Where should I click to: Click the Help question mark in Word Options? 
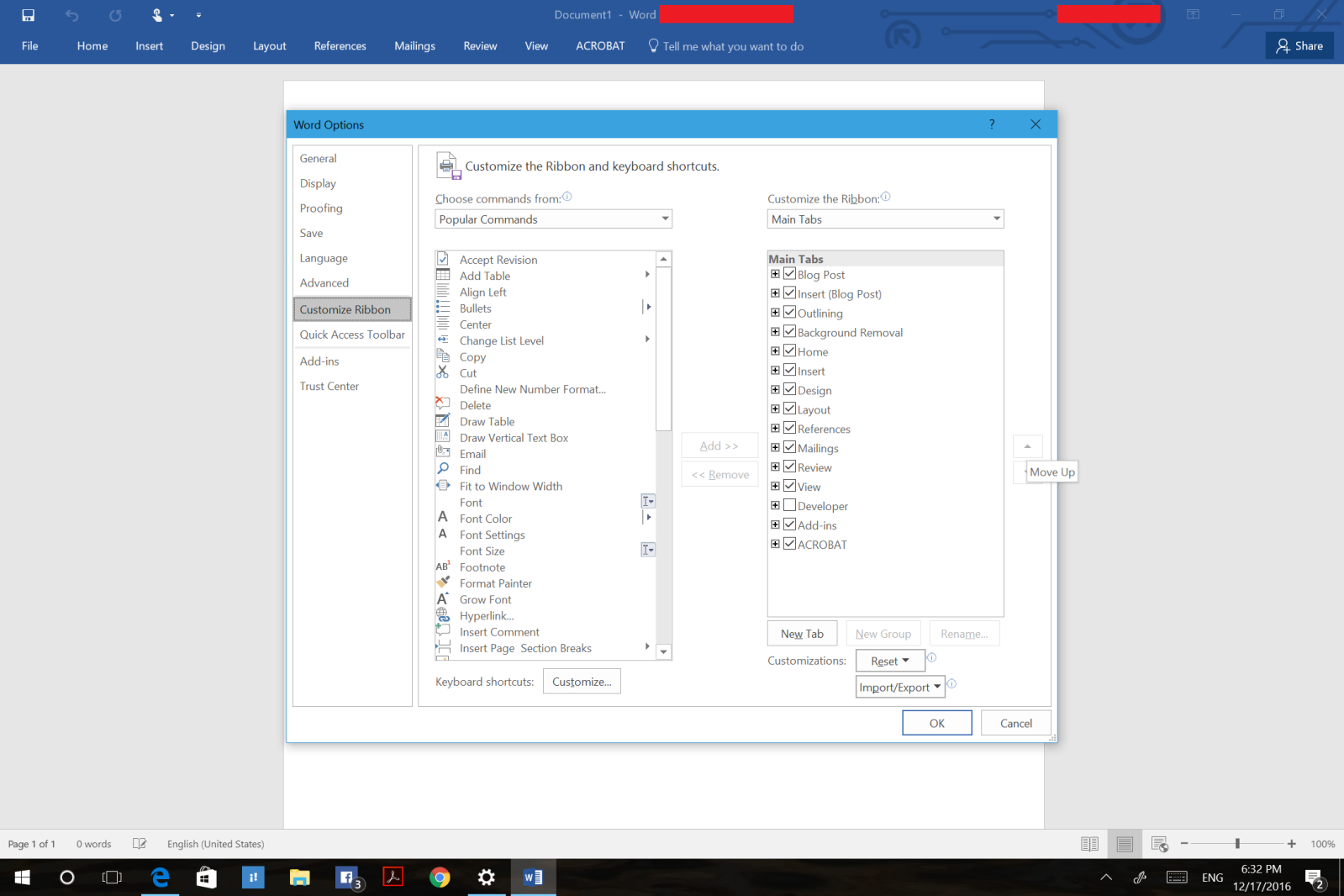click(x=992, y=124)
